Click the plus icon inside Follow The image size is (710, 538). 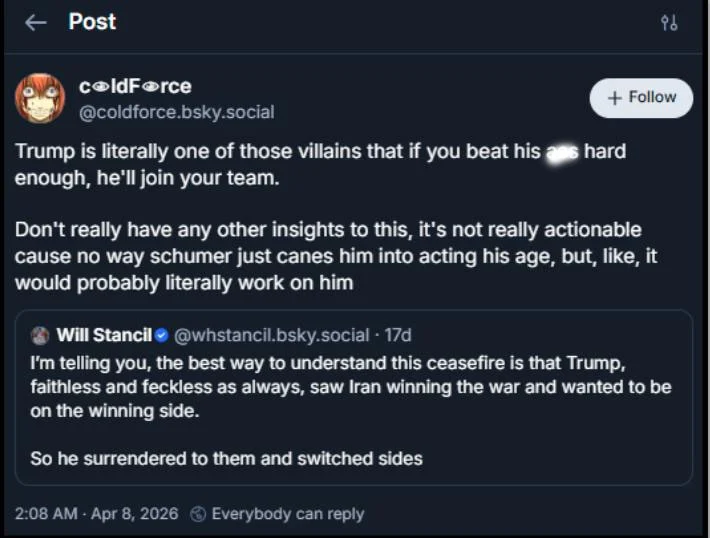[x=614, y=98]
